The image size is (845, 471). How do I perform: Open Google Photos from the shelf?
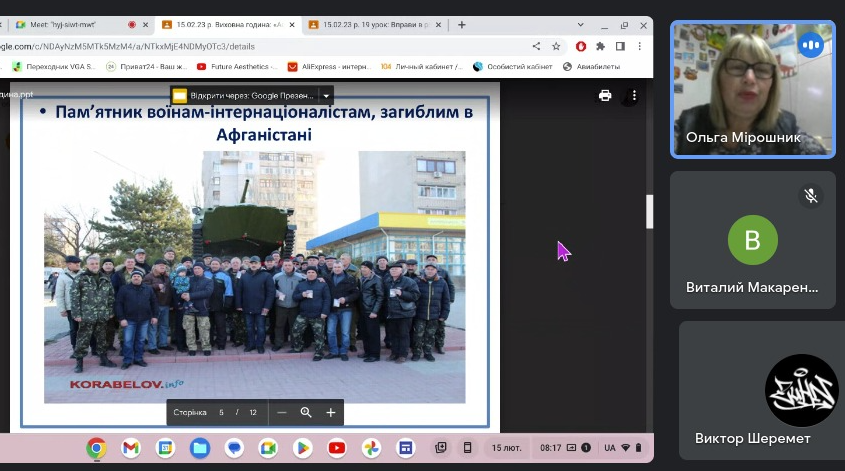371,448
